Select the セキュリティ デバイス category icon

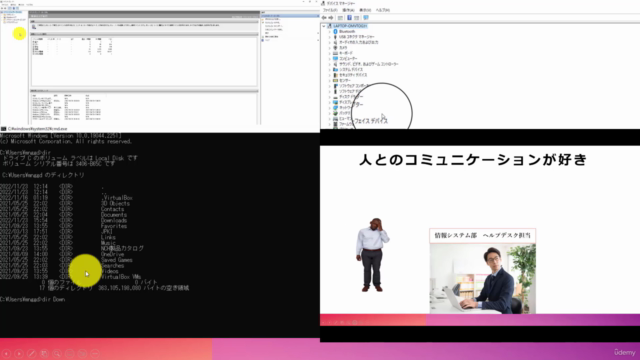336,75
